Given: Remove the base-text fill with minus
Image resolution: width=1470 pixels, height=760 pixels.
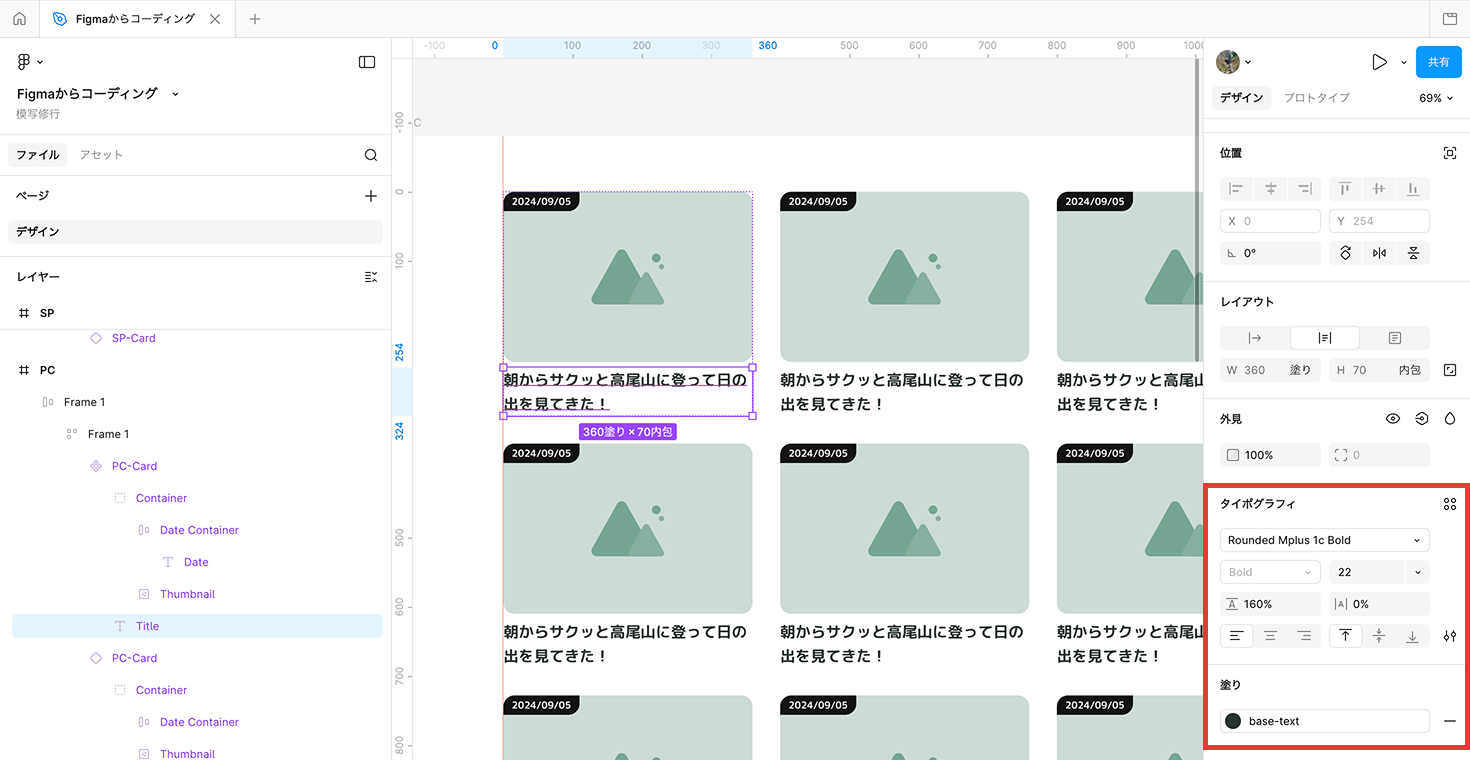Looking at the screenshot, I should pos(1450,721).
